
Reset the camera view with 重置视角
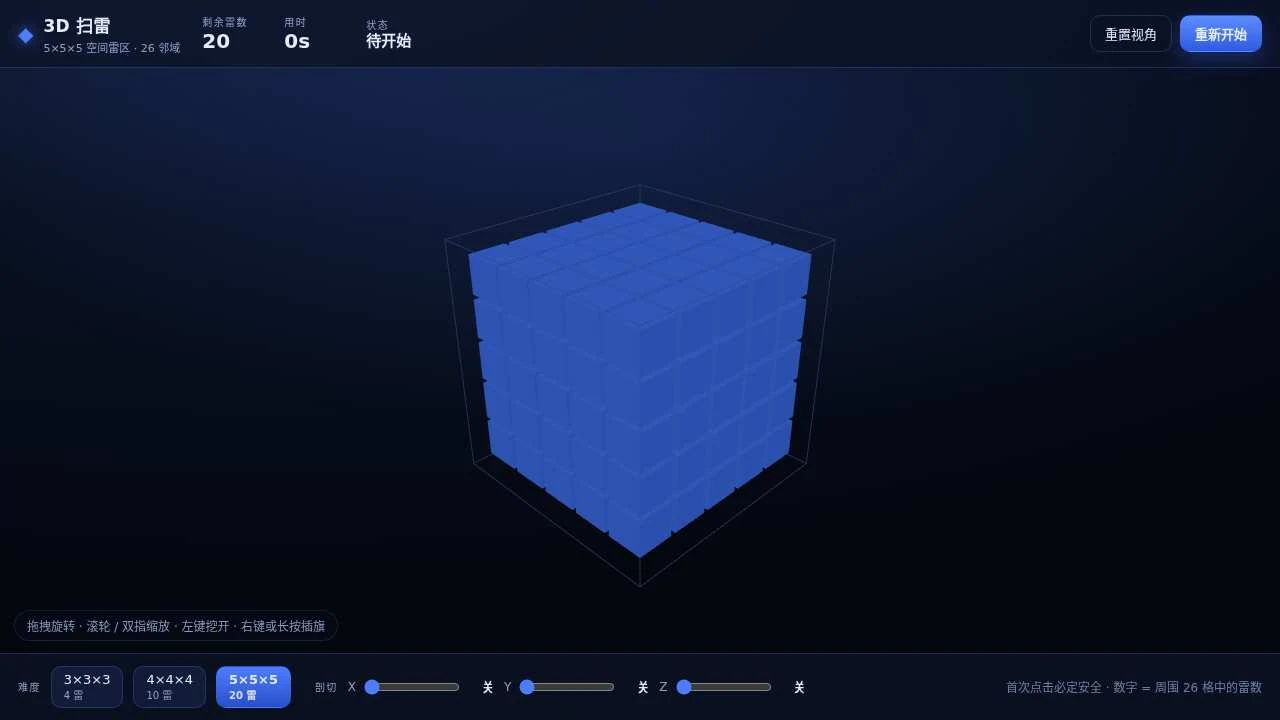pyautogui.click(x=1131, y=34)
